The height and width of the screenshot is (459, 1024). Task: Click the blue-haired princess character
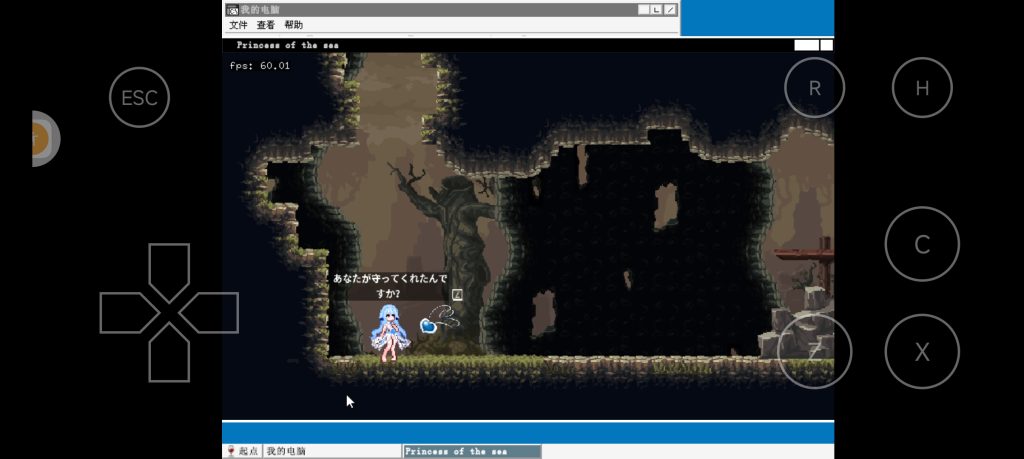[x=388, y=333]
